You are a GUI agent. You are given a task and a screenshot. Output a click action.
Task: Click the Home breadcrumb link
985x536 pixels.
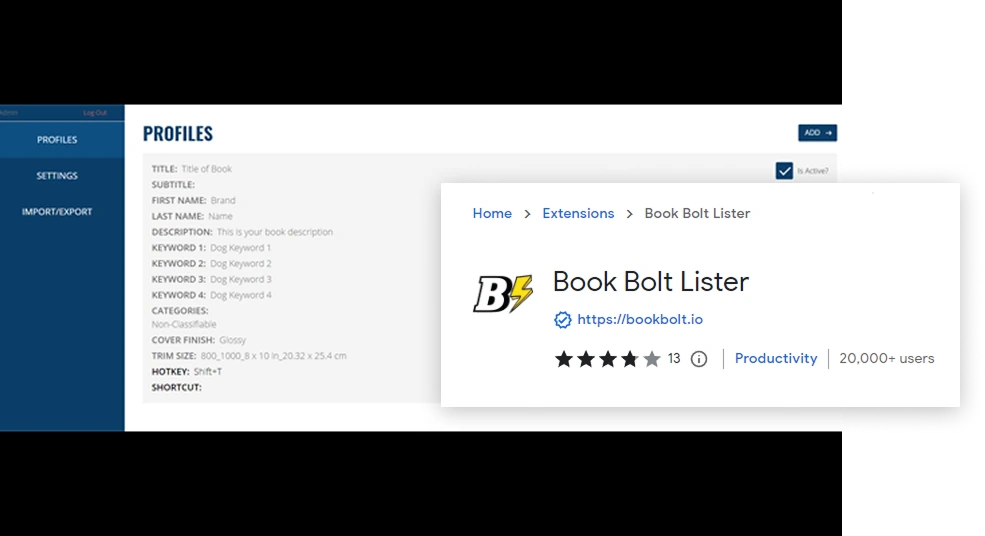point(492,214)
